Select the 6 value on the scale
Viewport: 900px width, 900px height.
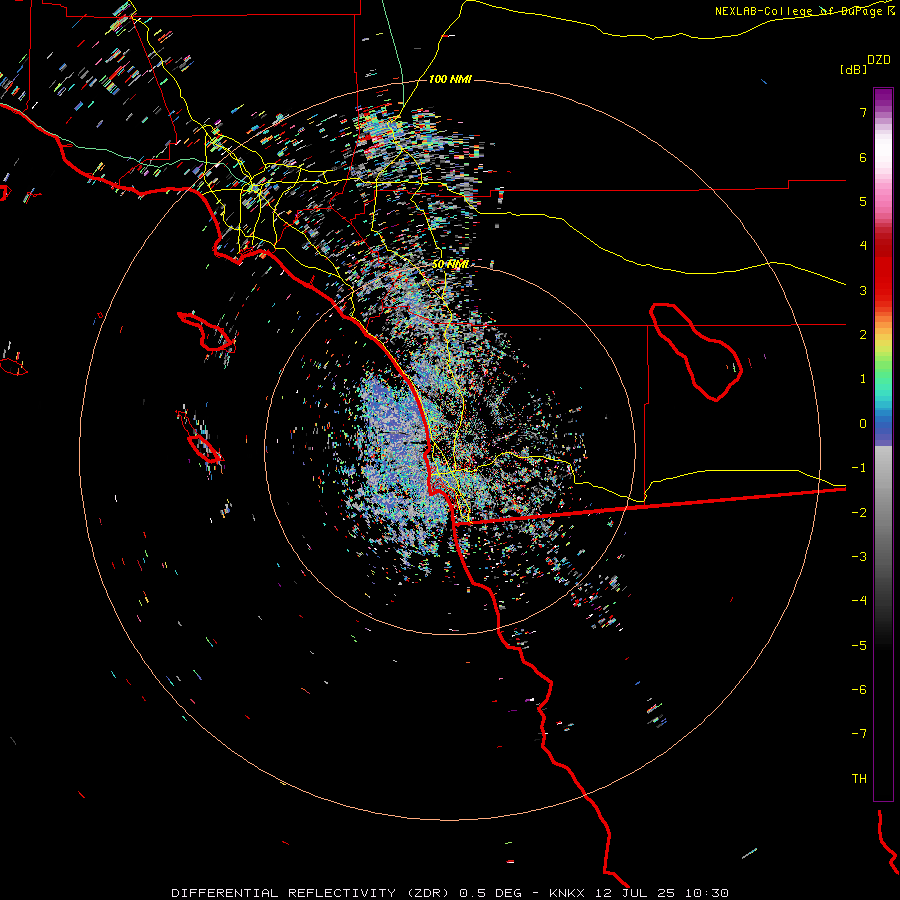pos(863,157)
